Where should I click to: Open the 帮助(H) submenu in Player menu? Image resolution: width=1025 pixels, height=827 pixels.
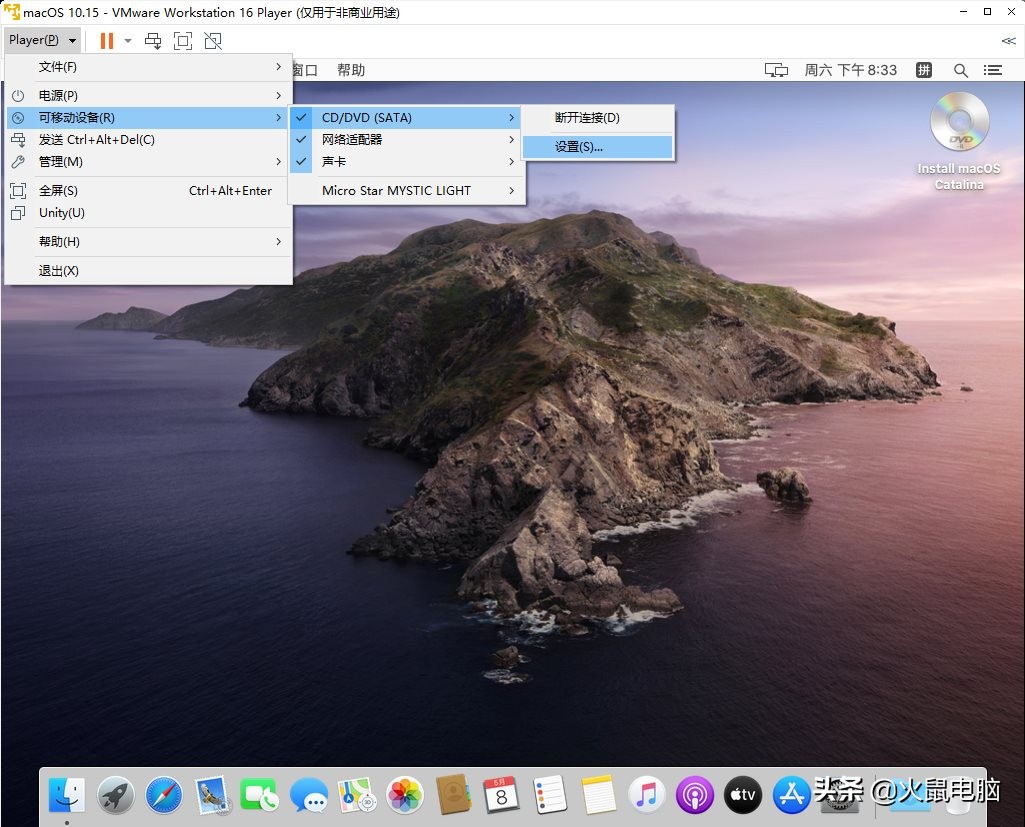pos(148,241)
